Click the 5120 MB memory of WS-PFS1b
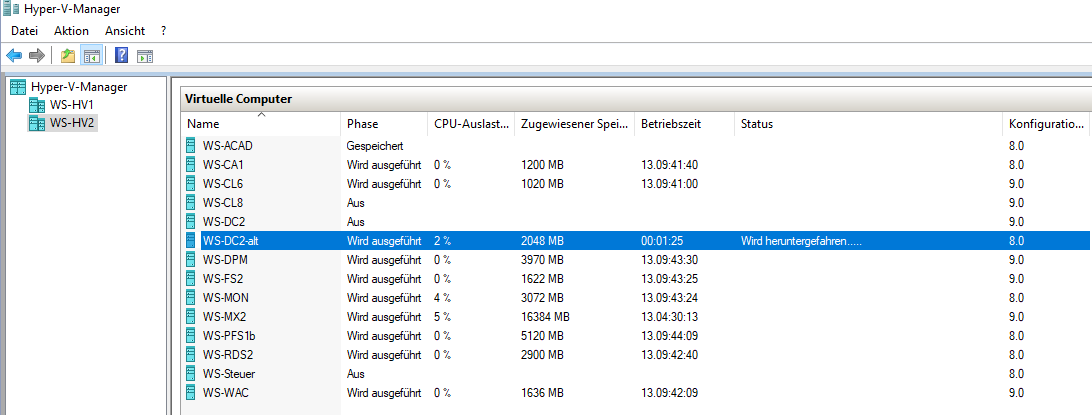 (x=542, y=336)
